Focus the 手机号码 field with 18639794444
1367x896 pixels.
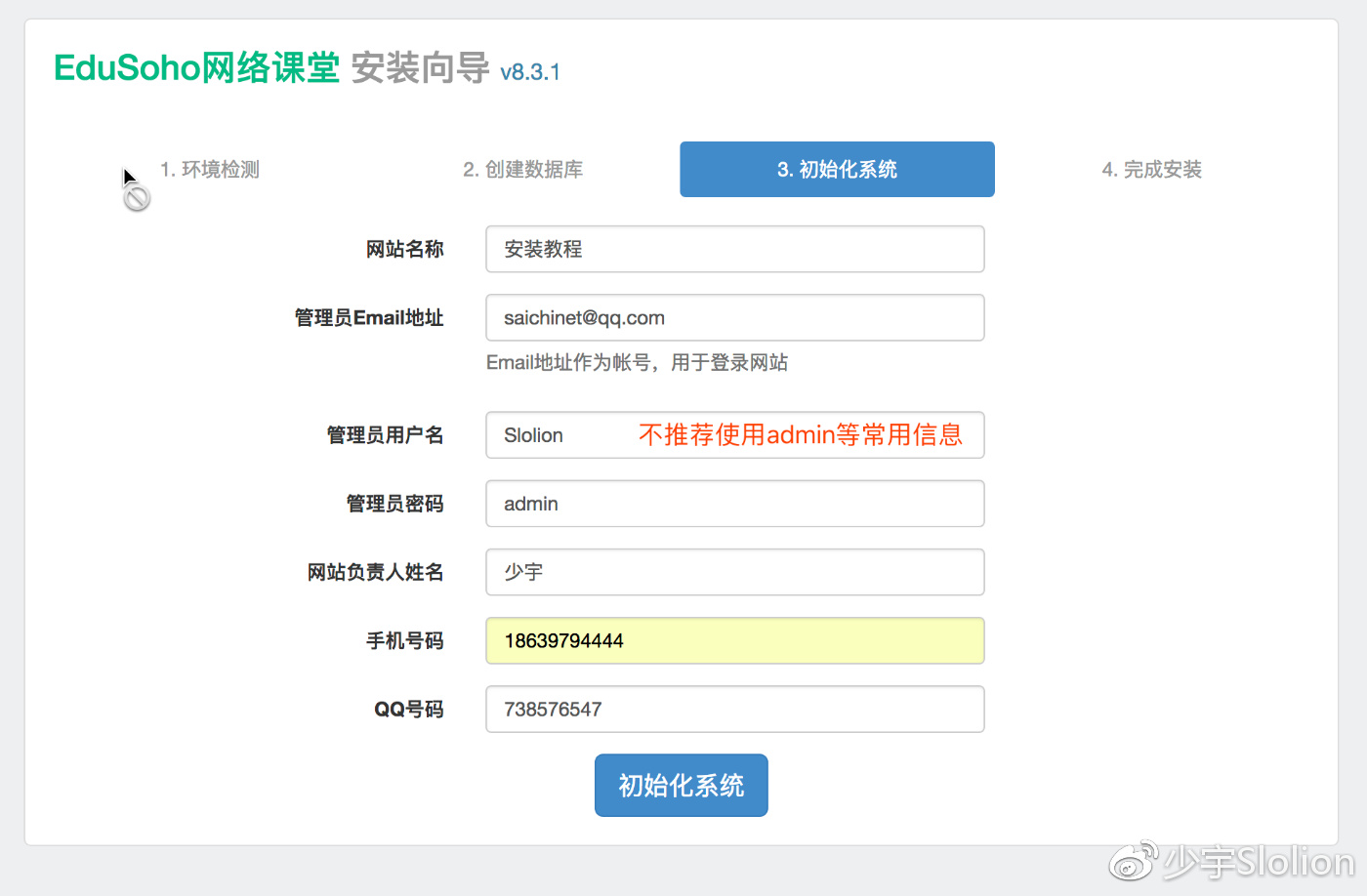(x=735, y=640)
